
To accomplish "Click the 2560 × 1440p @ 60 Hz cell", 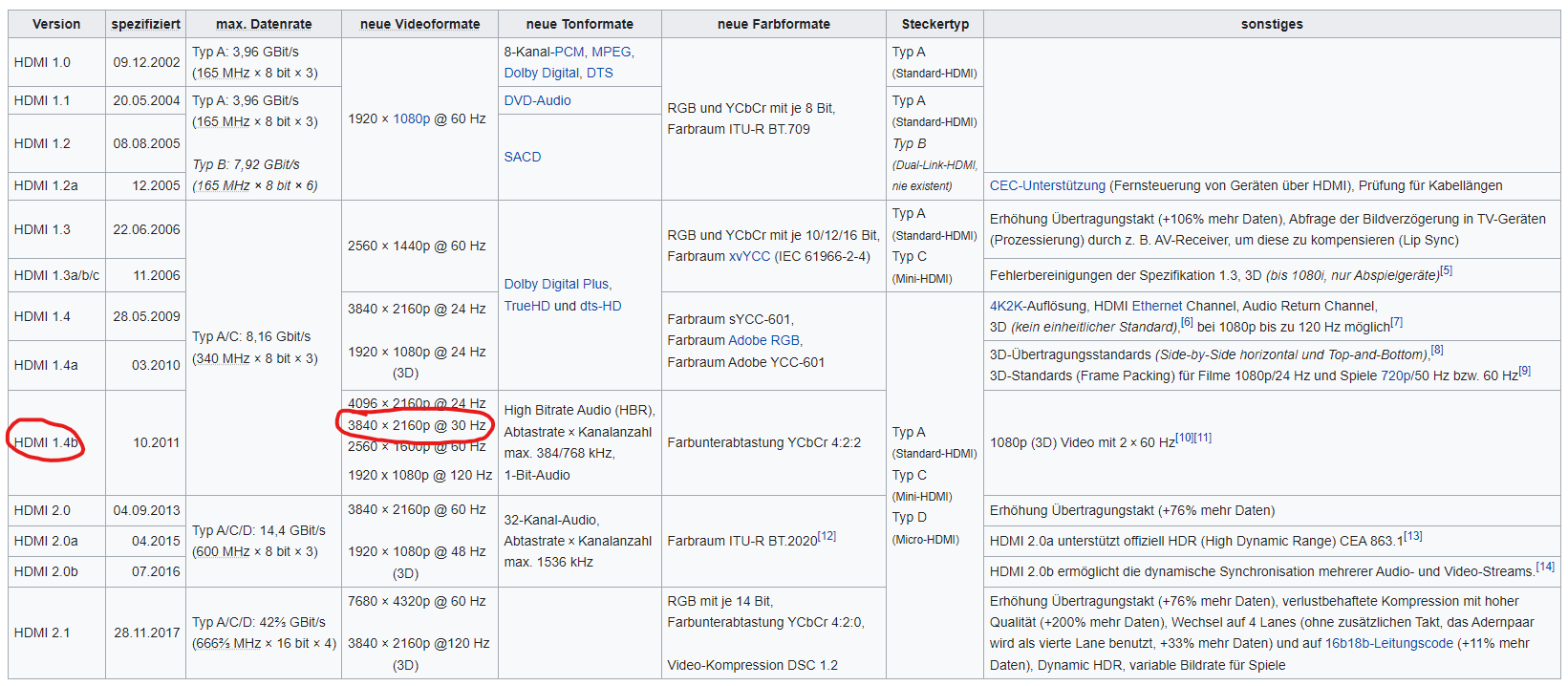I will (419, 246).
